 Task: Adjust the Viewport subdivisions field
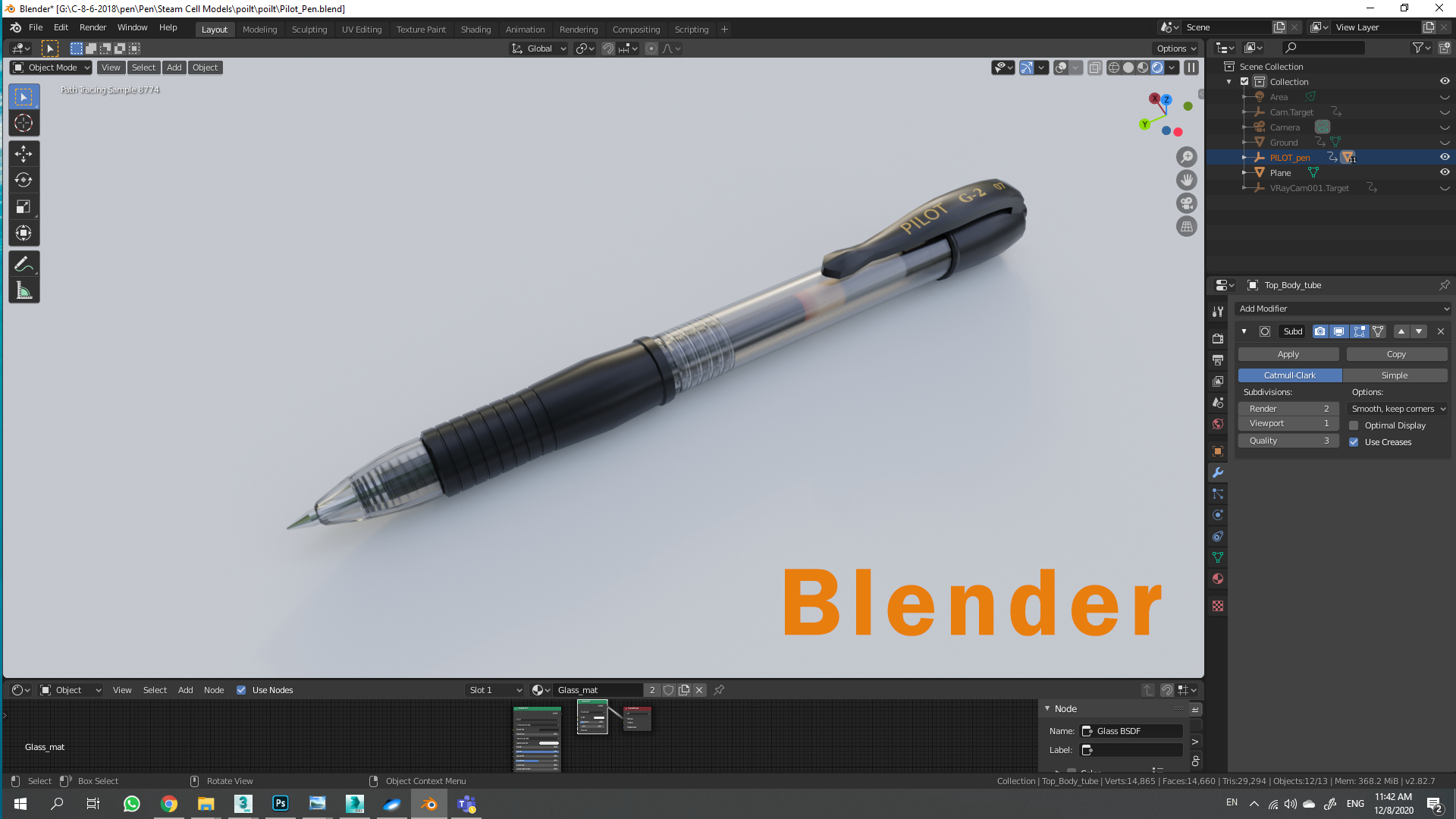(x=1288, y=423)
